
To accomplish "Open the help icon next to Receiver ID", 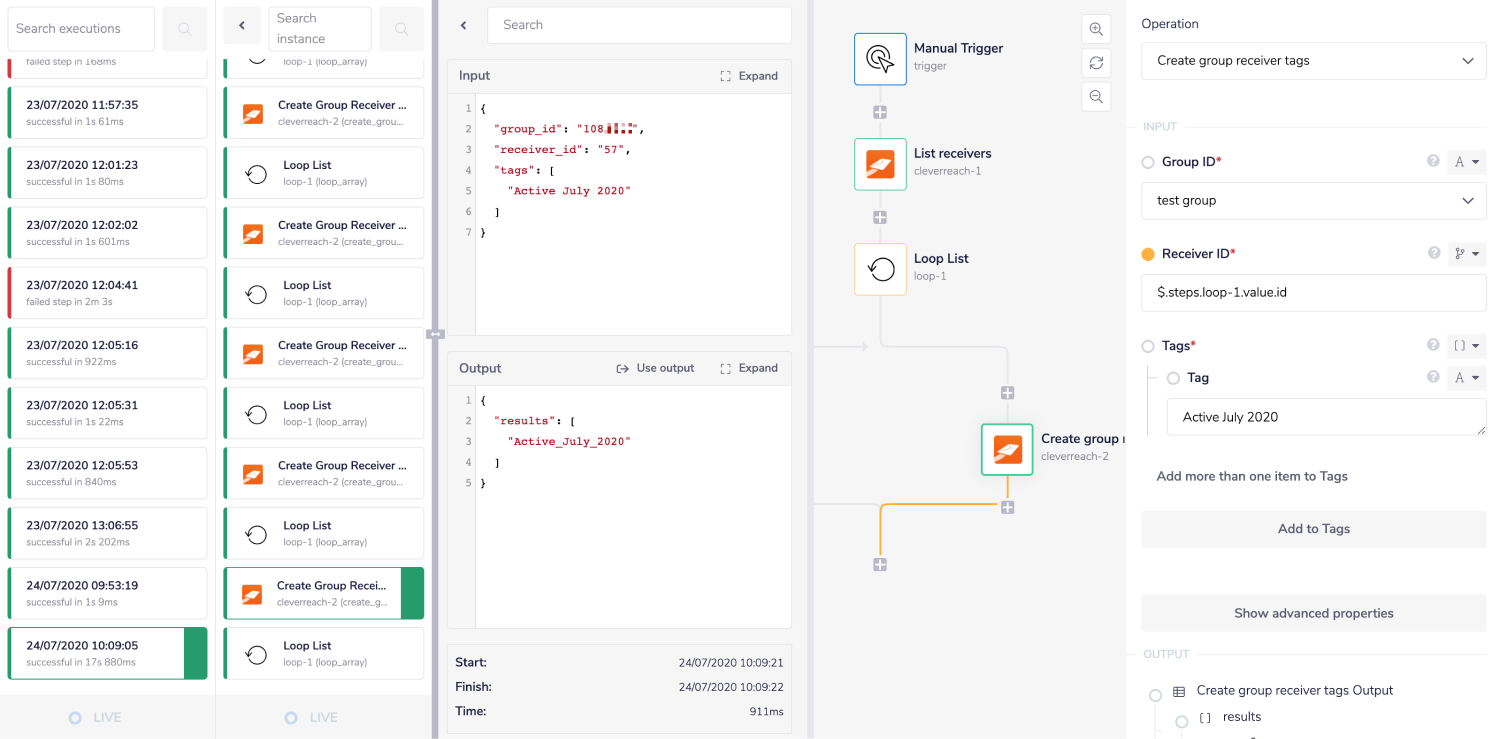I will [1434, 253].
